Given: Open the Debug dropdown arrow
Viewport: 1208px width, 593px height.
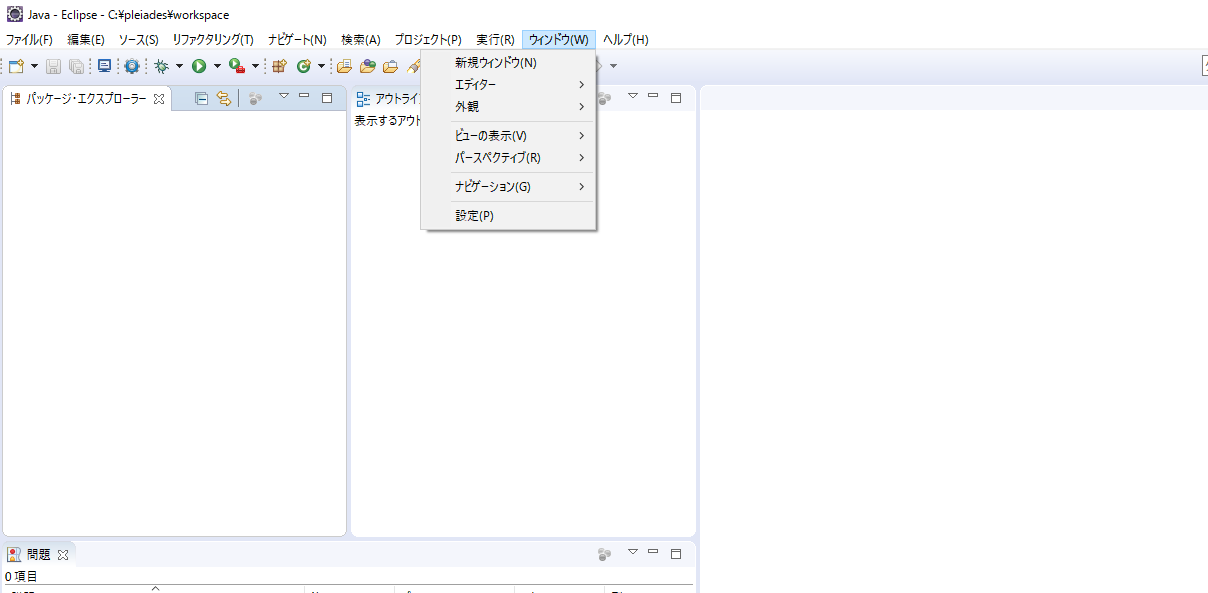Looking at the screenshot, I should click(x=179, y=66).
